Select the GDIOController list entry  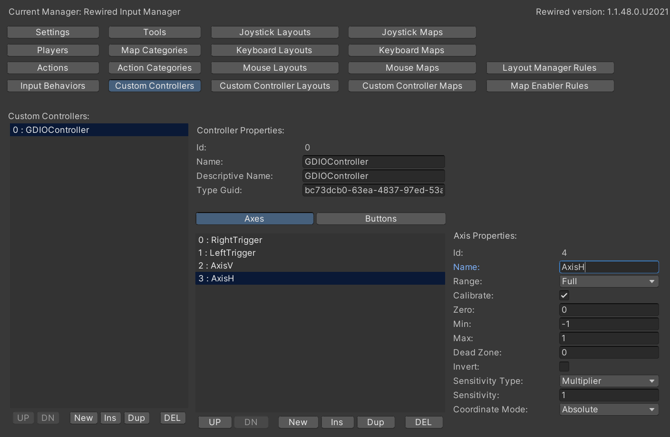coord(99,130)
